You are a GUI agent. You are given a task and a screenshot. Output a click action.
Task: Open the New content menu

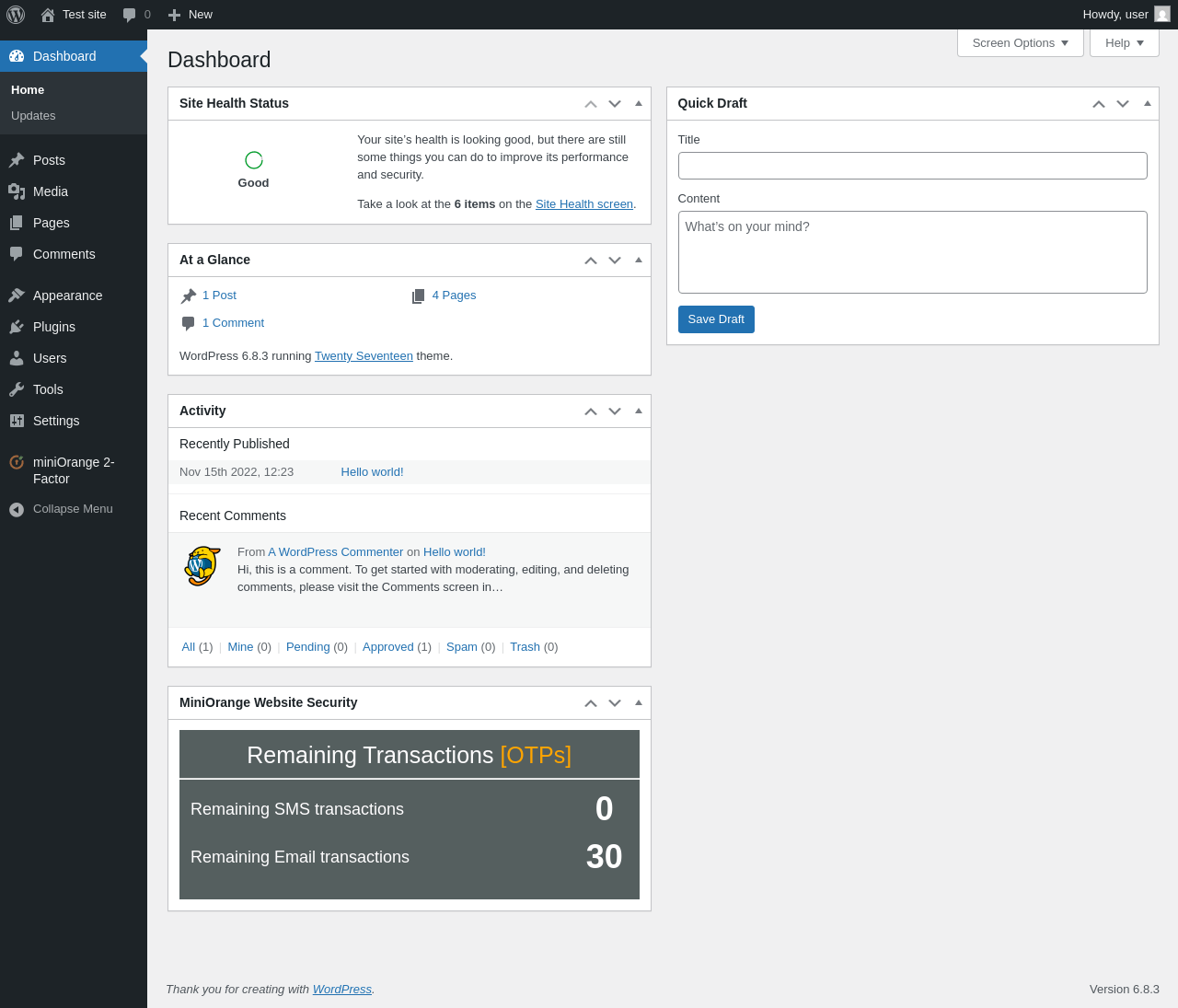tap(191, 15)
